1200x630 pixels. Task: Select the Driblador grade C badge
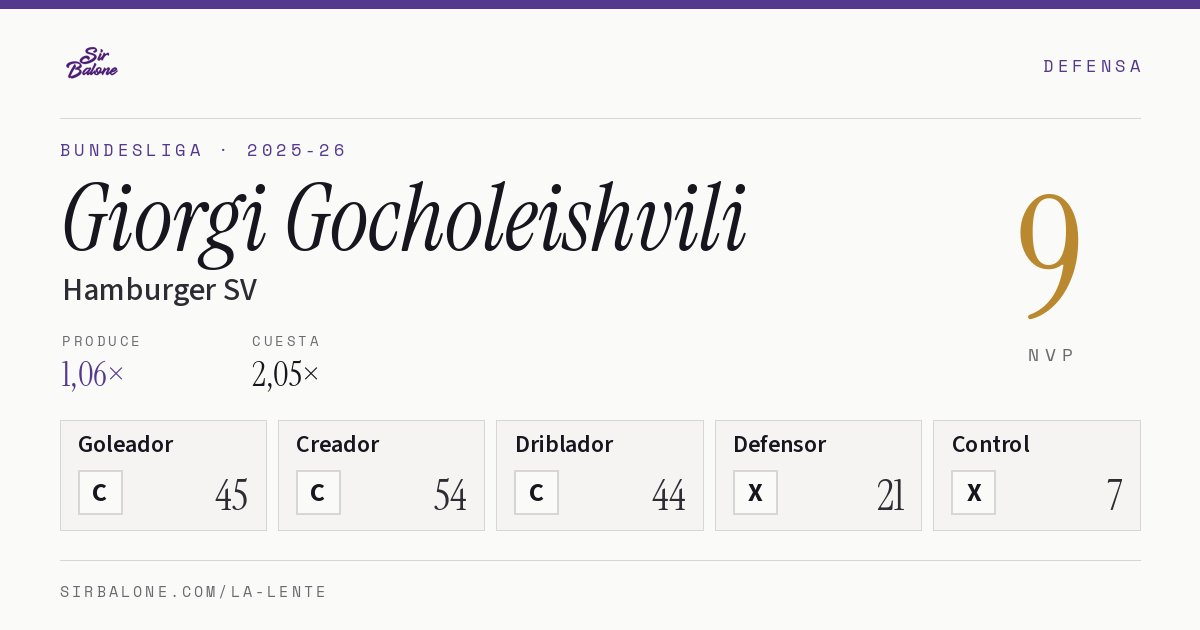click(536, 493)
